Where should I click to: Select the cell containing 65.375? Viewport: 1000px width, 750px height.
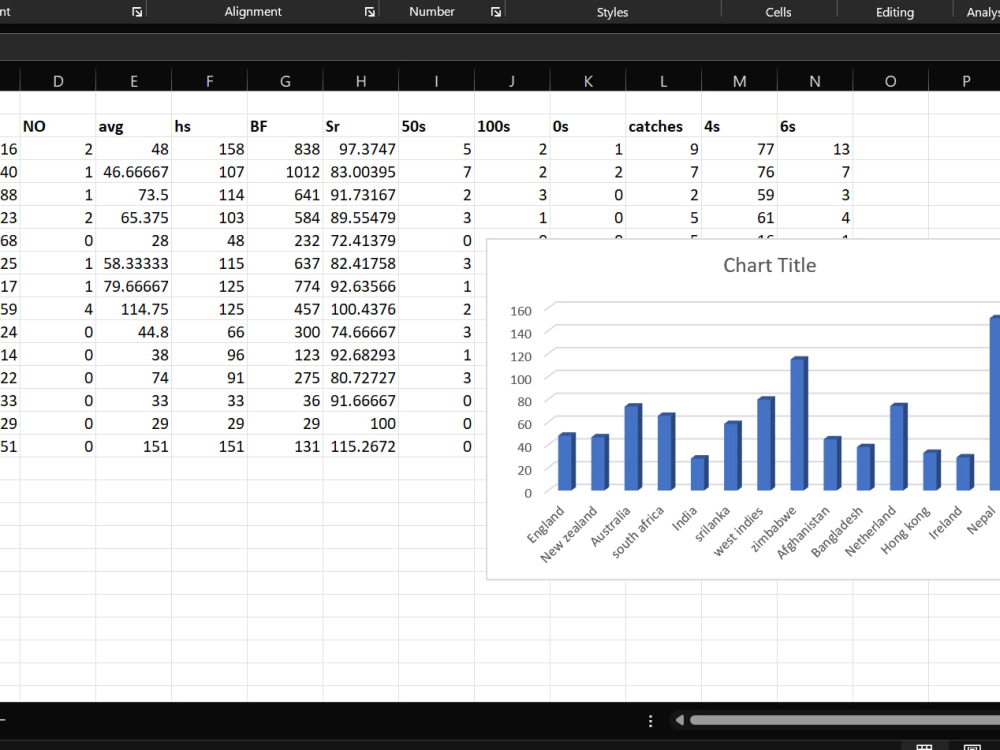[x=133, y=218]
